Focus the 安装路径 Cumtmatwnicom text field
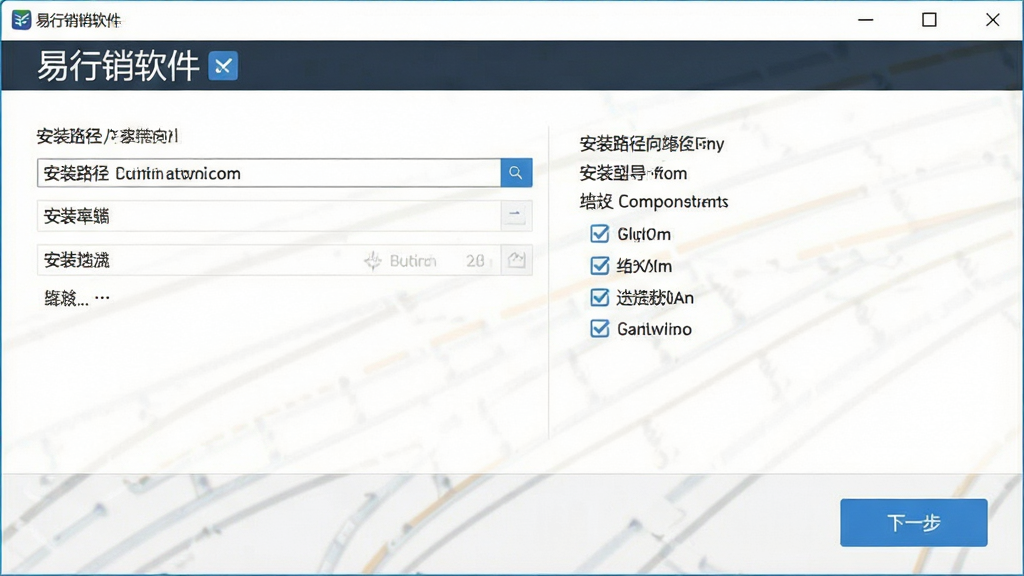Image resolution: width=1024 pixels, height=576 pixels. pos(269,173)
